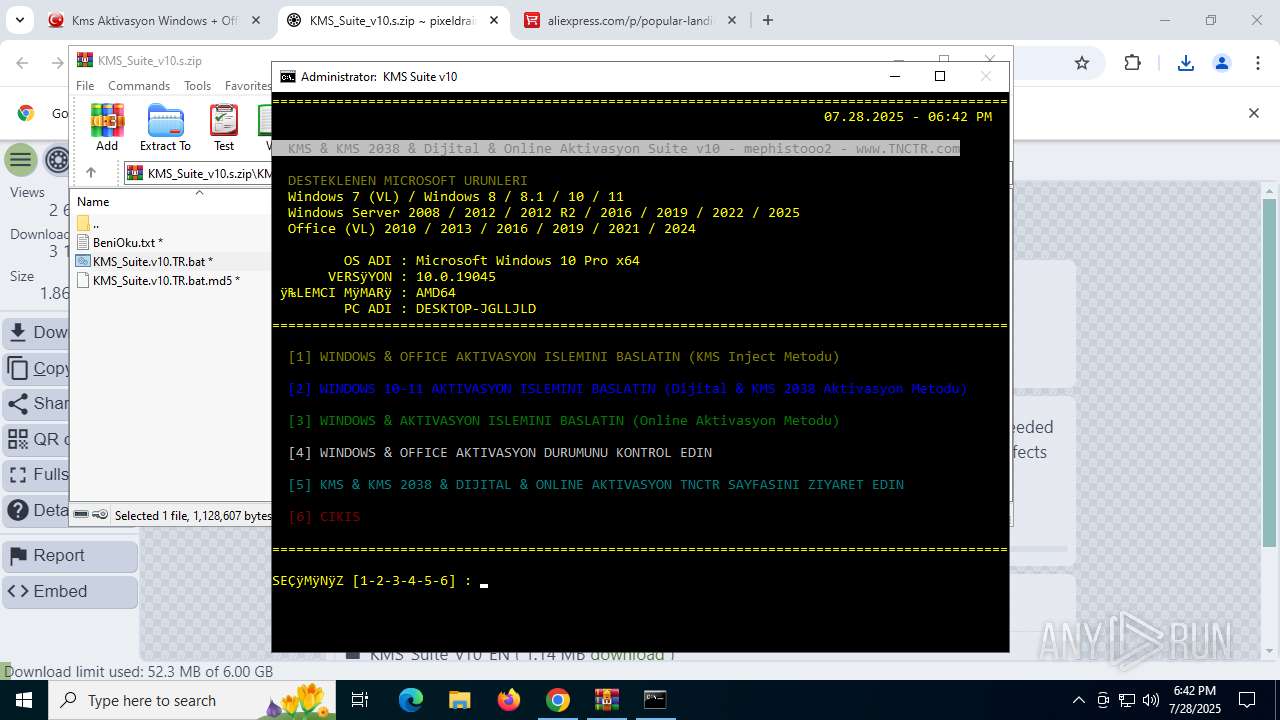The image size is (1280, 720).
Task: Close the aliexpress tab
Action: (x=732, y=20)
